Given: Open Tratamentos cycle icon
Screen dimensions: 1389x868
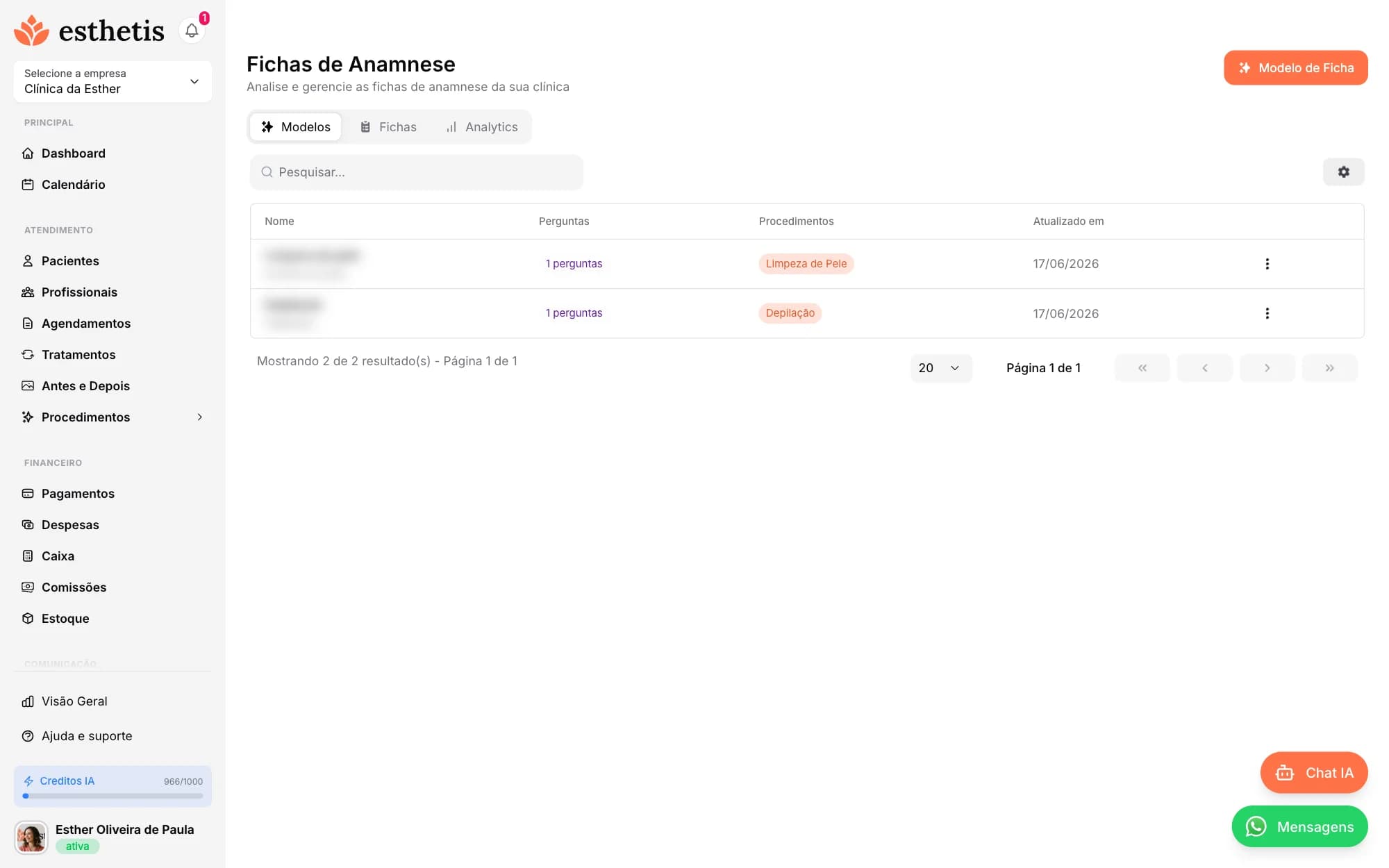Looking at the screenshot, I should click(28, 355).
